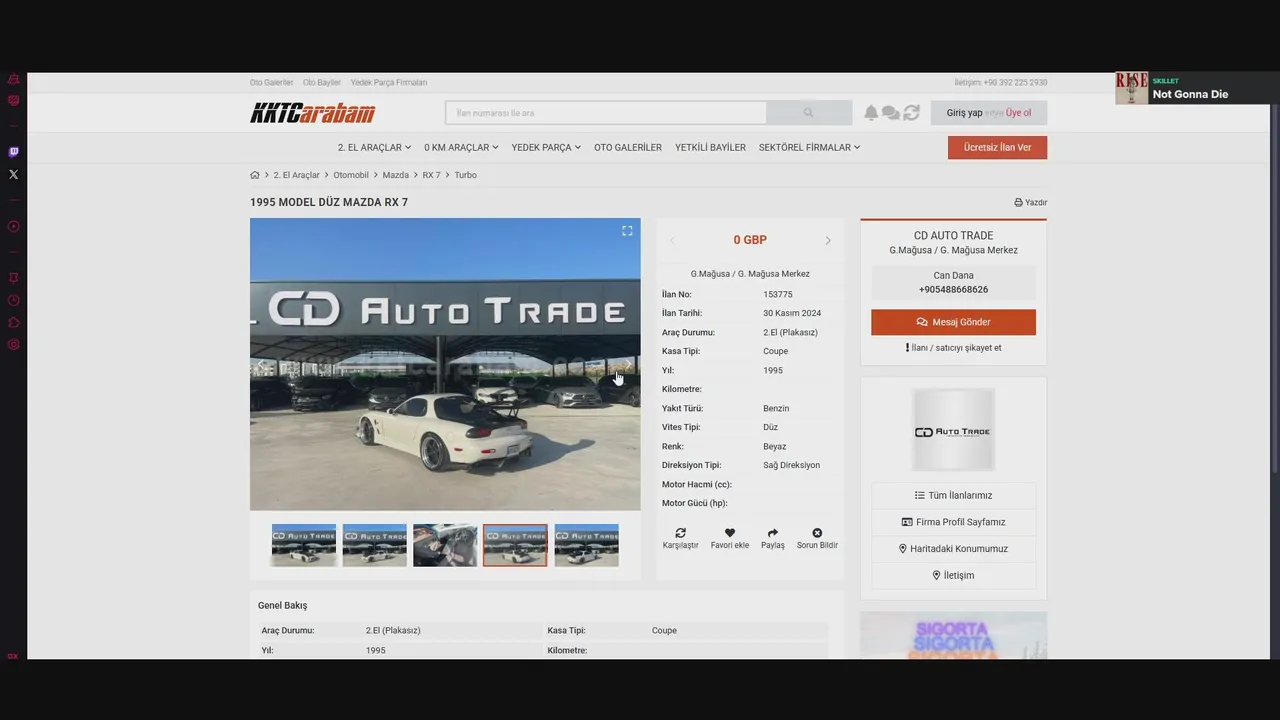Click the Skillet album cover thumbnail

click(1132, 88)
